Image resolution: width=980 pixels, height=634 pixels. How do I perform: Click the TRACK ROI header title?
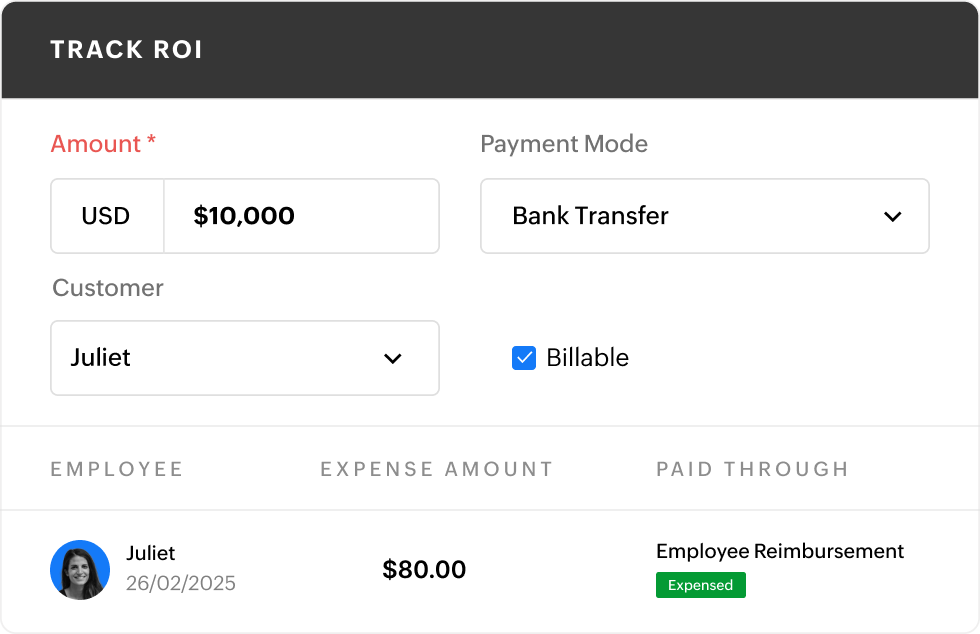(x=127, y=48)
